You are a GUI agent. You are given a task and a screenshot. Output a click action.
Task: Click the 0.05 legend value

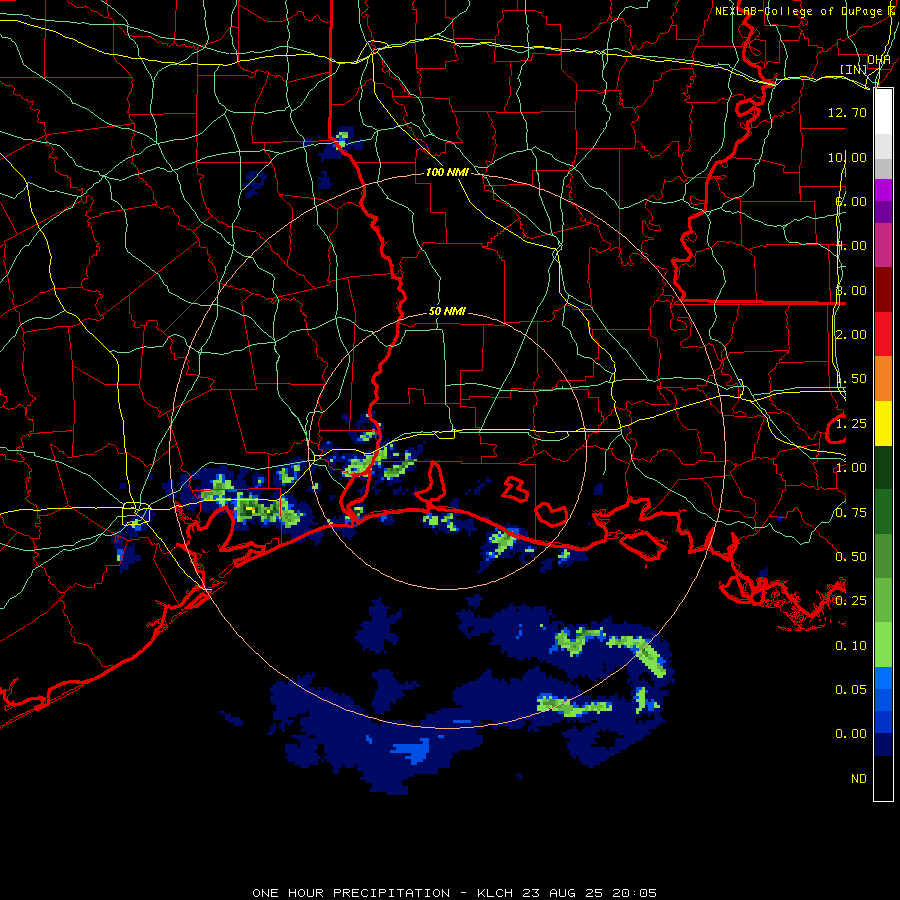851,689
